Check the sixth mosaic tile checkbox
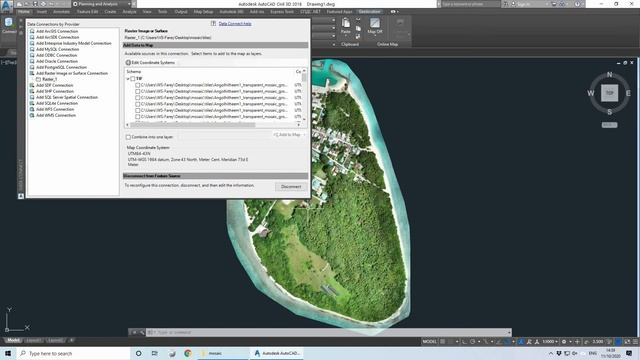The height and width of the screenshot is (360, 640). click(138, 117)
